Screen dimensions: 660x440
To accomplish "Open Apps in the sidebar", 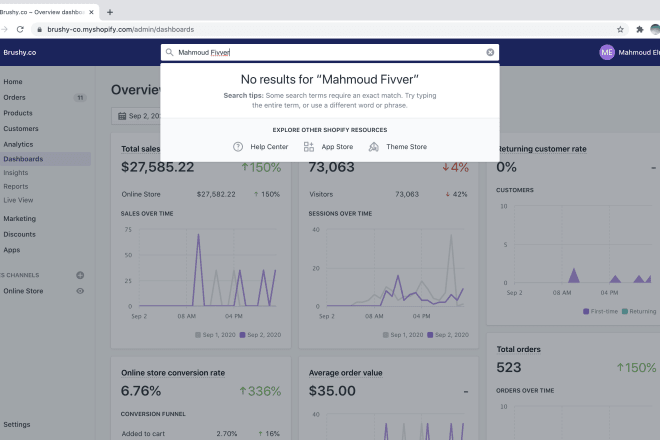I will click(12, 250).
